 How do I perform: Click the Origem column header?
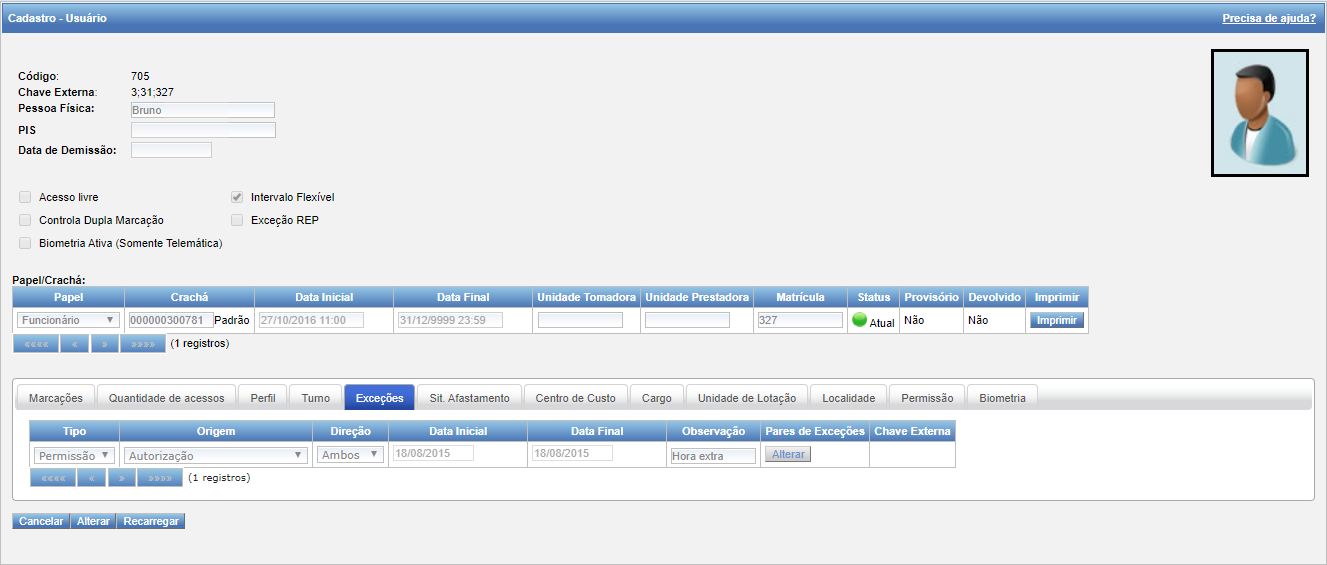(216, 431)
